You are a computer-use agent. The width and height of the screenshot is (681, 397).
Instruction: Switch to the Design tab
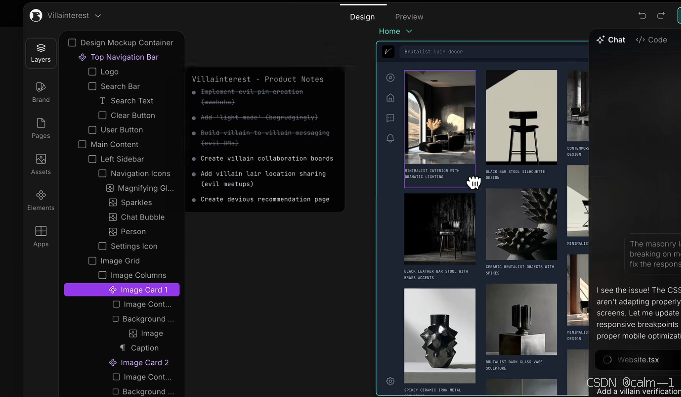click(362, 17)
